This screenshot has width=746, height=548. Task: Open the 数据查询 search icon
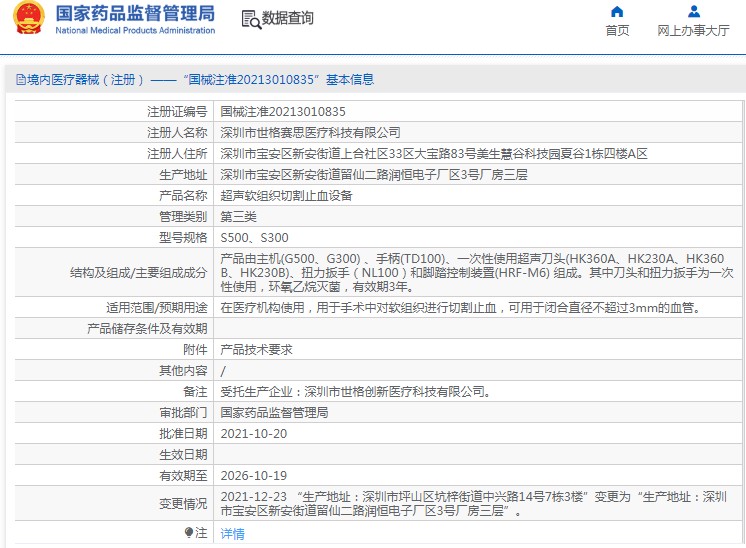point(251,19)
